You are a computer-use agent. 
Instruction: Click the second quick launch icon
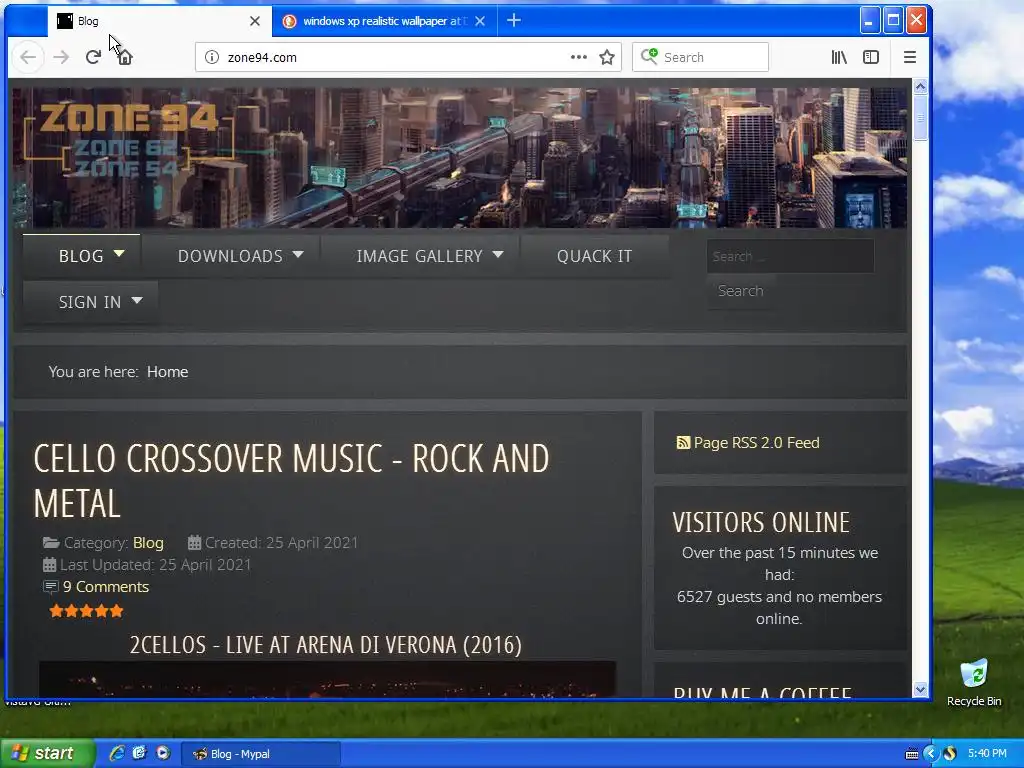[140, 753]
